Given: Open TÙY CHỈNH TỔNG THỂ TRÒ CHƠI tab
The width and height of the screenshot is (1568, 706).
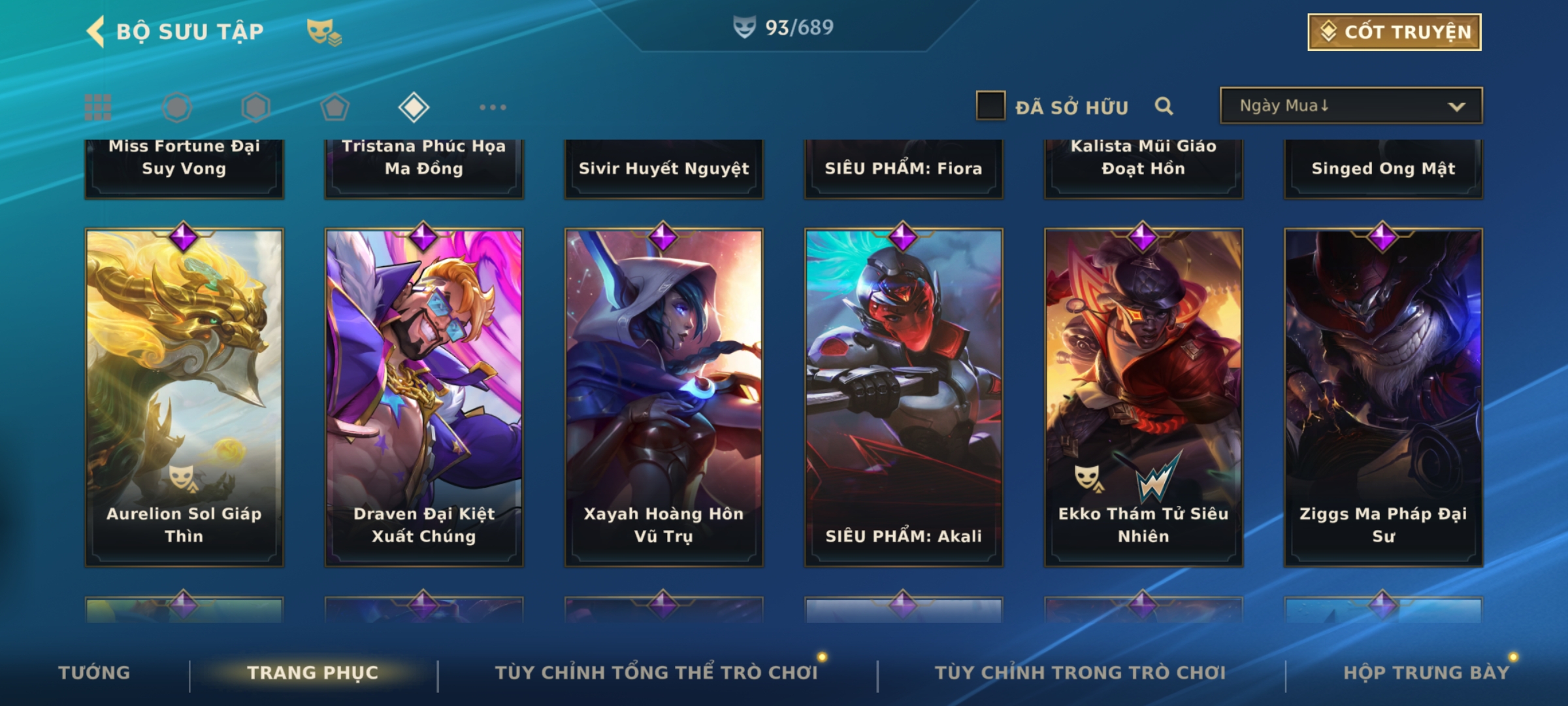Looking at the screenshot, I should (x=656, y=673).
